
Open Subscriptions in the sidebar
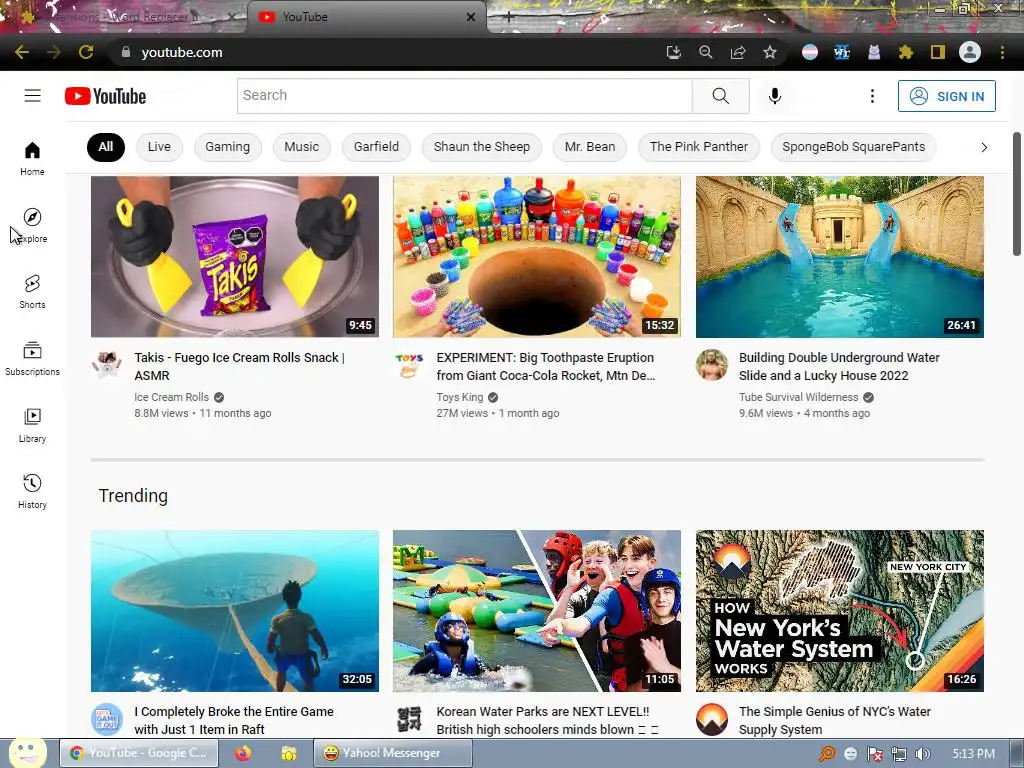coord(32,359)
